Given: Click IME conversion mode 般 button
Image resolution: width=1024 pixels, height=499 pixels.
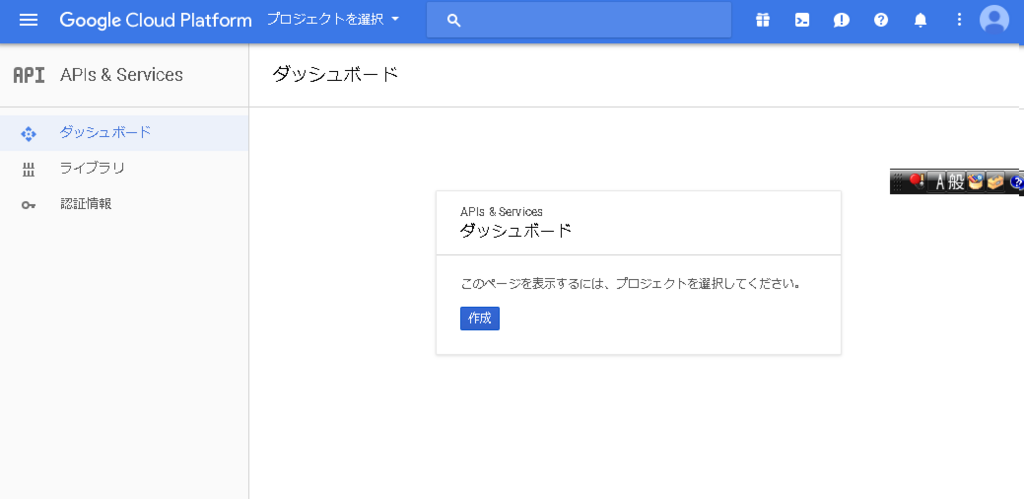Looking at the screenshot, I should (957, 181).
